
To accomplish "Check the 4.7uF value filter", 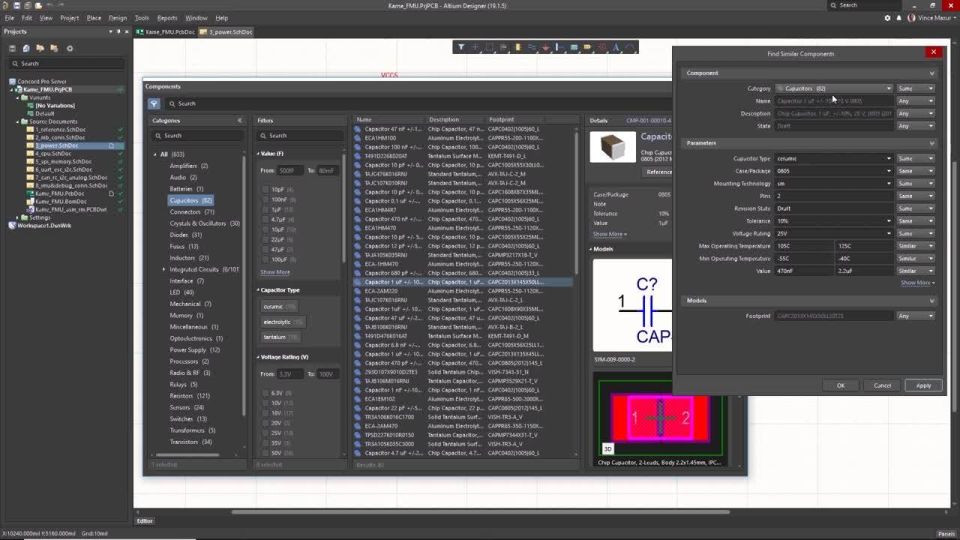I will (x=265, y=219).
